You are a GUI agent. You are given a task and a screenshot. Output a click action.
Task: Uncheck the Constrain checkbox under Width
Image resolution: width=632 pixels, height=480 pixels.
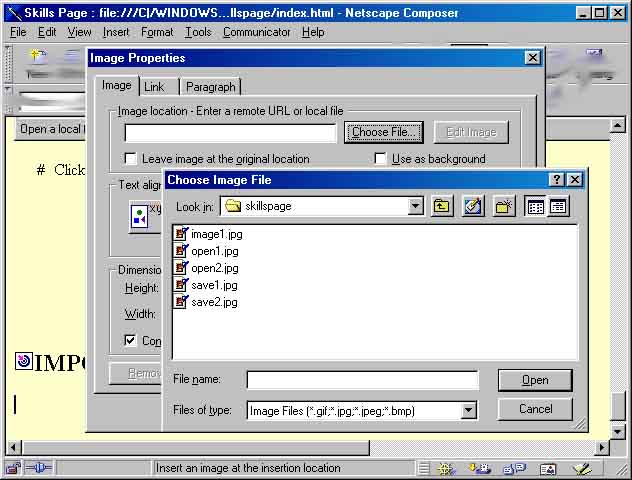(130, 341)
